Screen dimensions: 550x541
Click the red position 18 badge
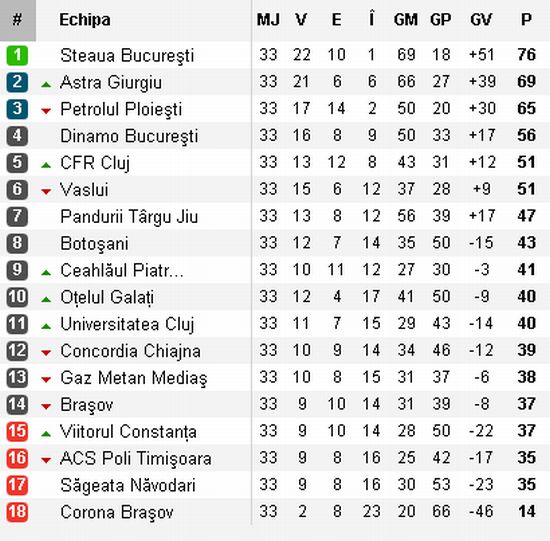[x=17, y=512]
